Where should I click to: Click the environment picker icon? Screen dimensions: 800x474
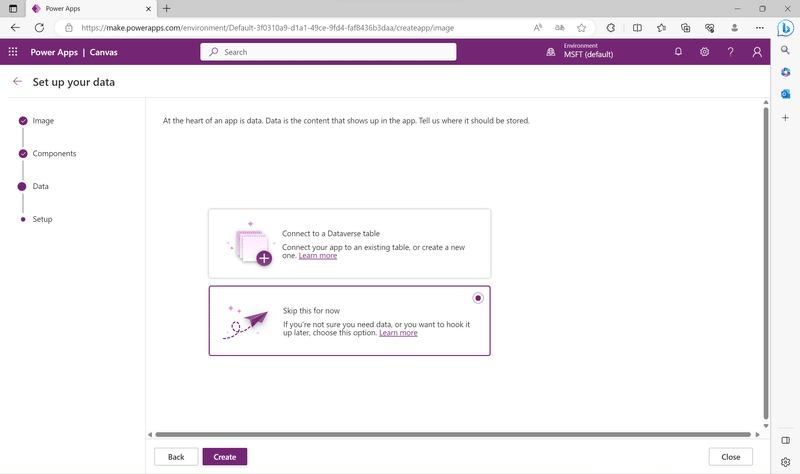pos(551,52)
